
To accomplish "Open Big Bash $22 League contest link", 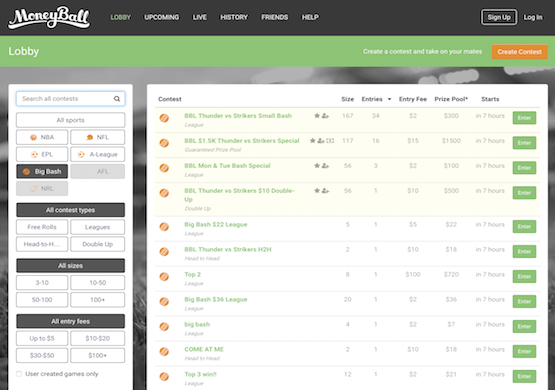I will click(x=216, y=224).
